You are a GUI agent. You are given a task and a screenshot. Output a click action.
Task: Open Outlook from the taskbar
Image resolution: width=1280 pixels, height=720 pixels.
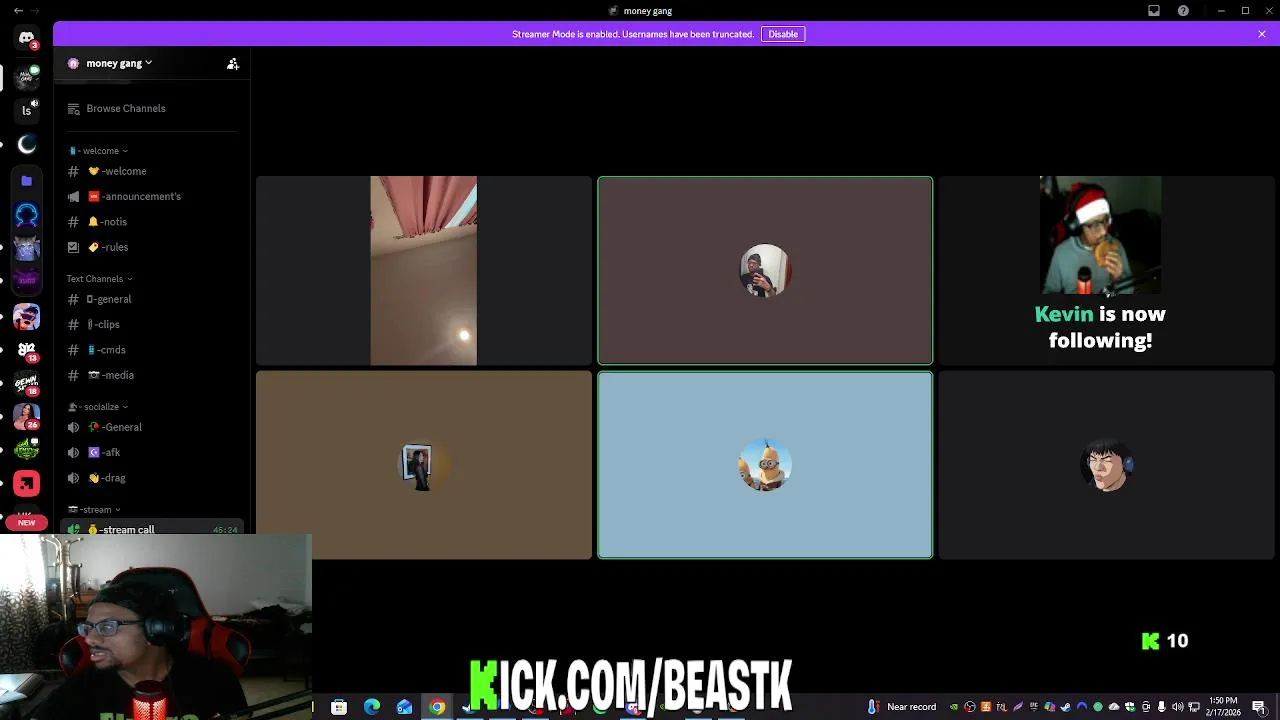tap(405, 707)
